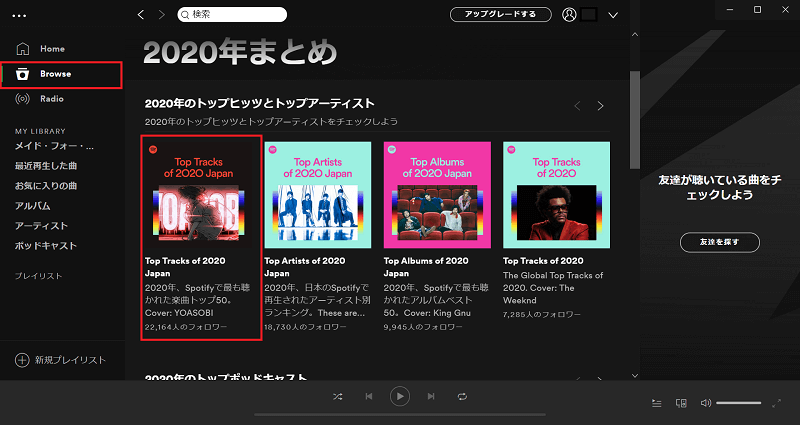The image size is (800, 425).
Task: Click the Browse box icon
Action: pos(22,74)
